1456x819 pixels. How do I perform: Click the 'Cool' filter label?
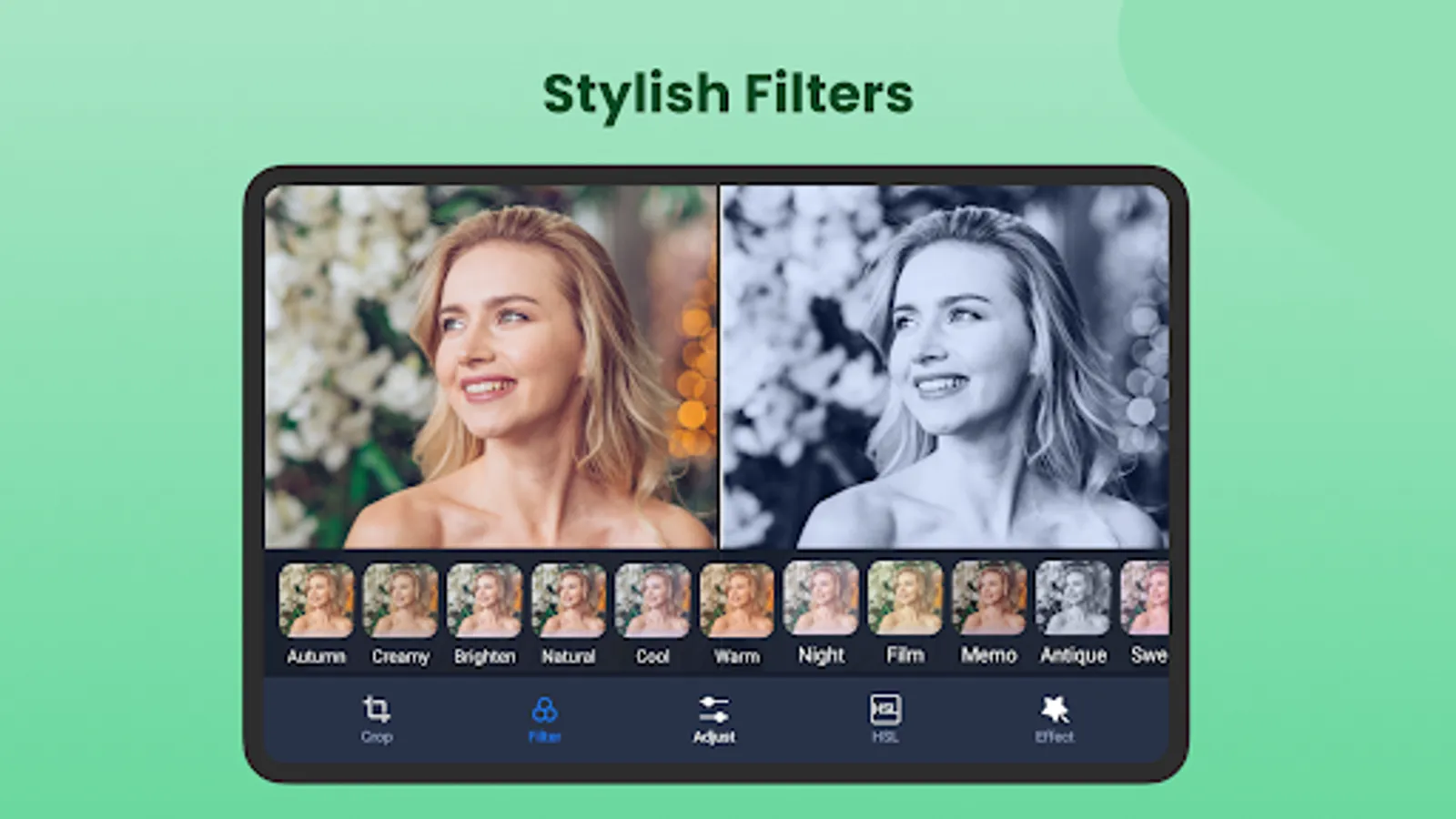tap(652, 656)
